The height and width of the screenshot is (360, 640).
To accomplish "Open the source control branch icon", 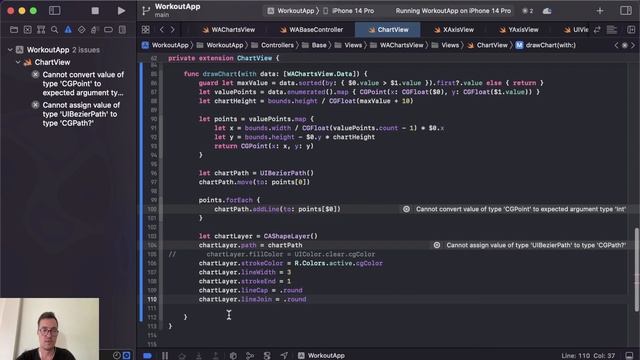I will point(146,11).
